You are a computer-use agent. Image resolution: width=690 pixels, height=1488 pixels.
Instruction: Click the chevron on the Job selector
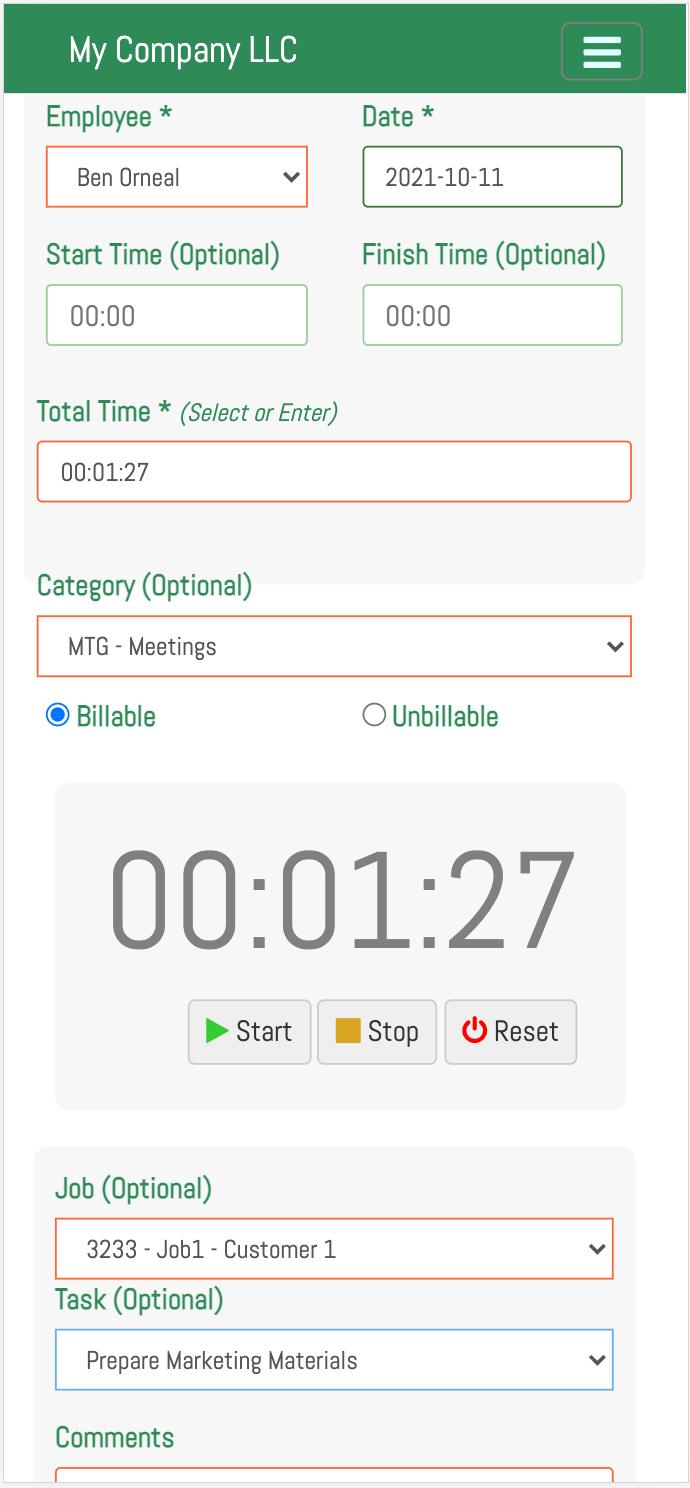coord(597,1248)
